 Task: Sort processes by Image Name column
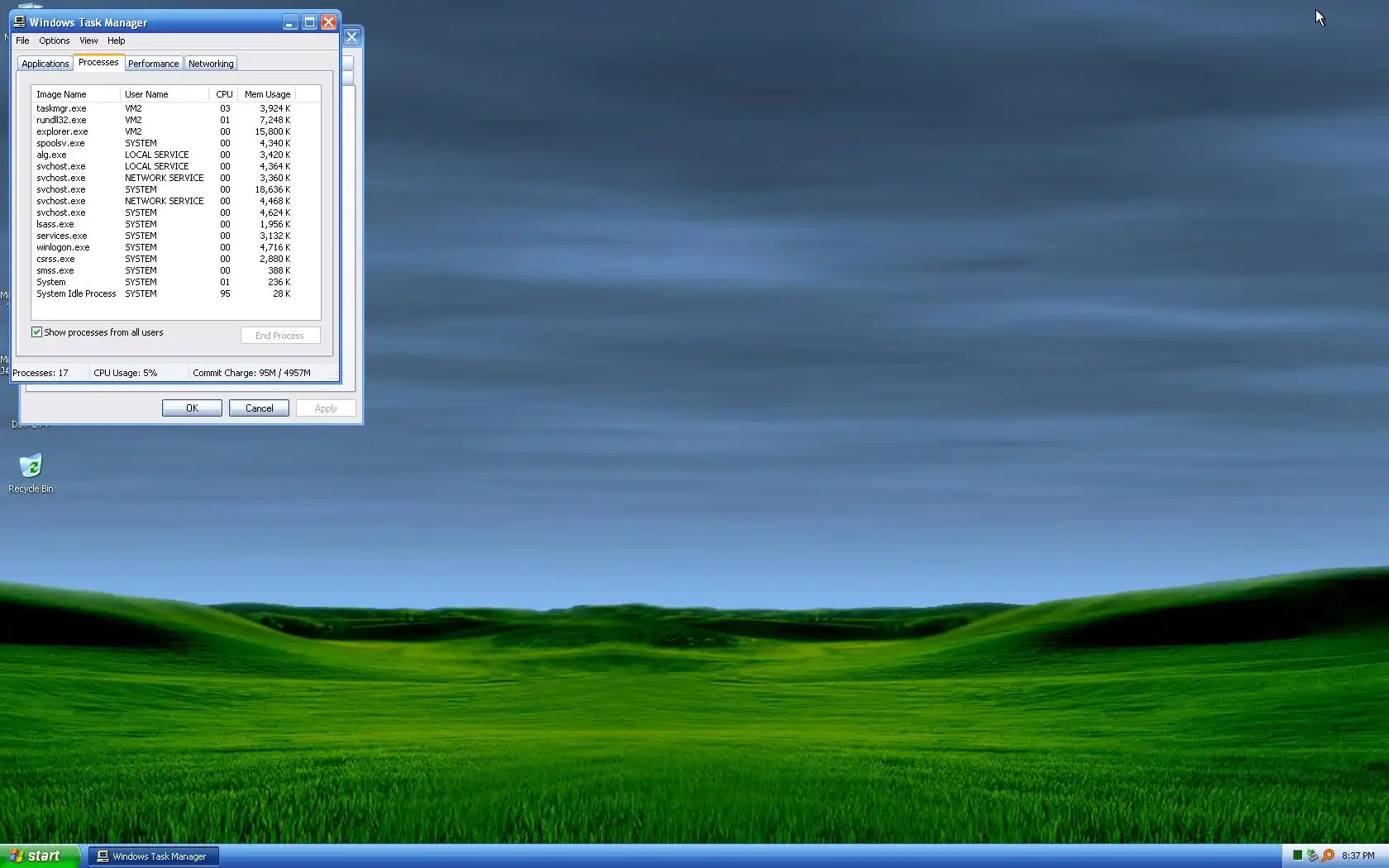point(75,94)
